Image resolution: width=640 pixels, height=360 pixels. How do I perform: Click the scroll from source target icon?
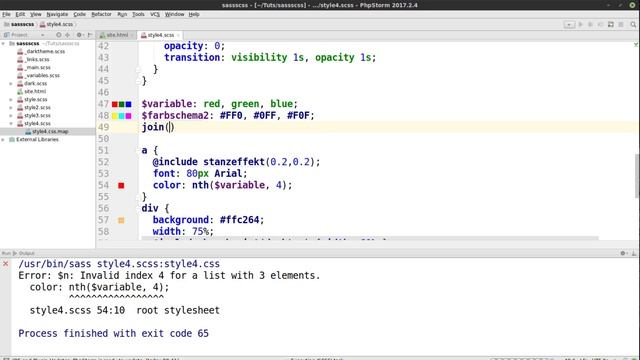click(x=58, y=35)
